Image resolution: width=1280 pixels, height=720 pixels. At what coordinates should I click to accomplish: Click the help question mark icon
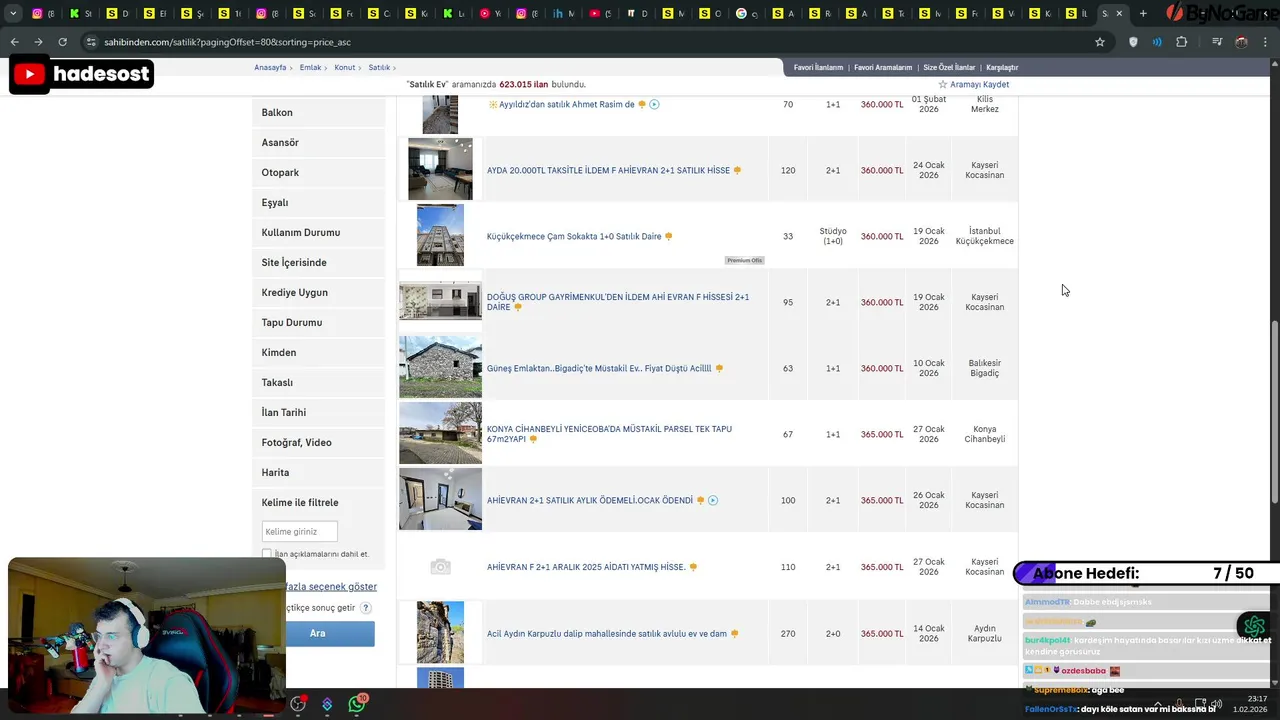(366, 608)
